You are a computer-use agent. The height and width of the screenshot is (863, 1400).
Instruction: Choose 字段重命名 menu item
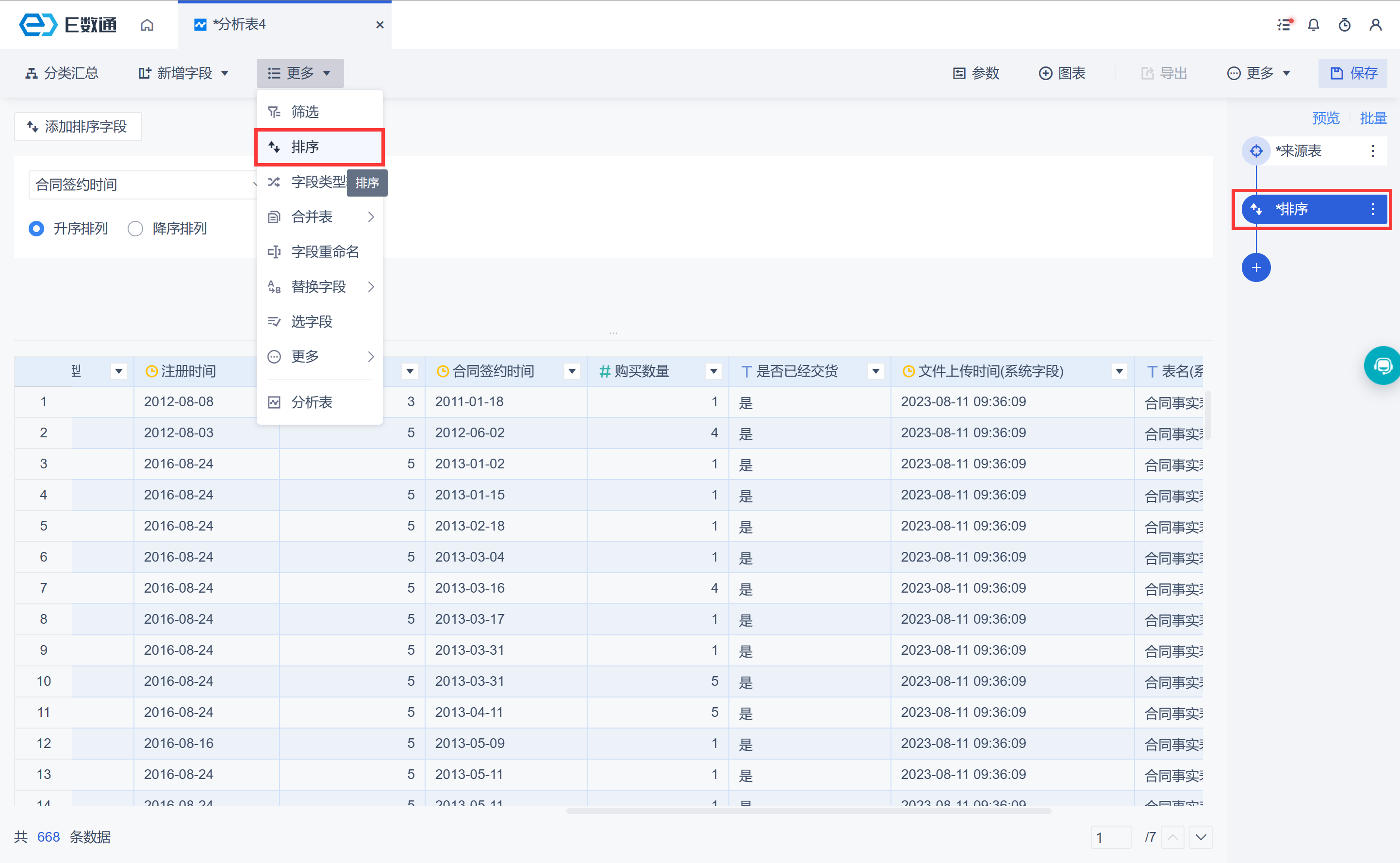[x=324, y=252]
